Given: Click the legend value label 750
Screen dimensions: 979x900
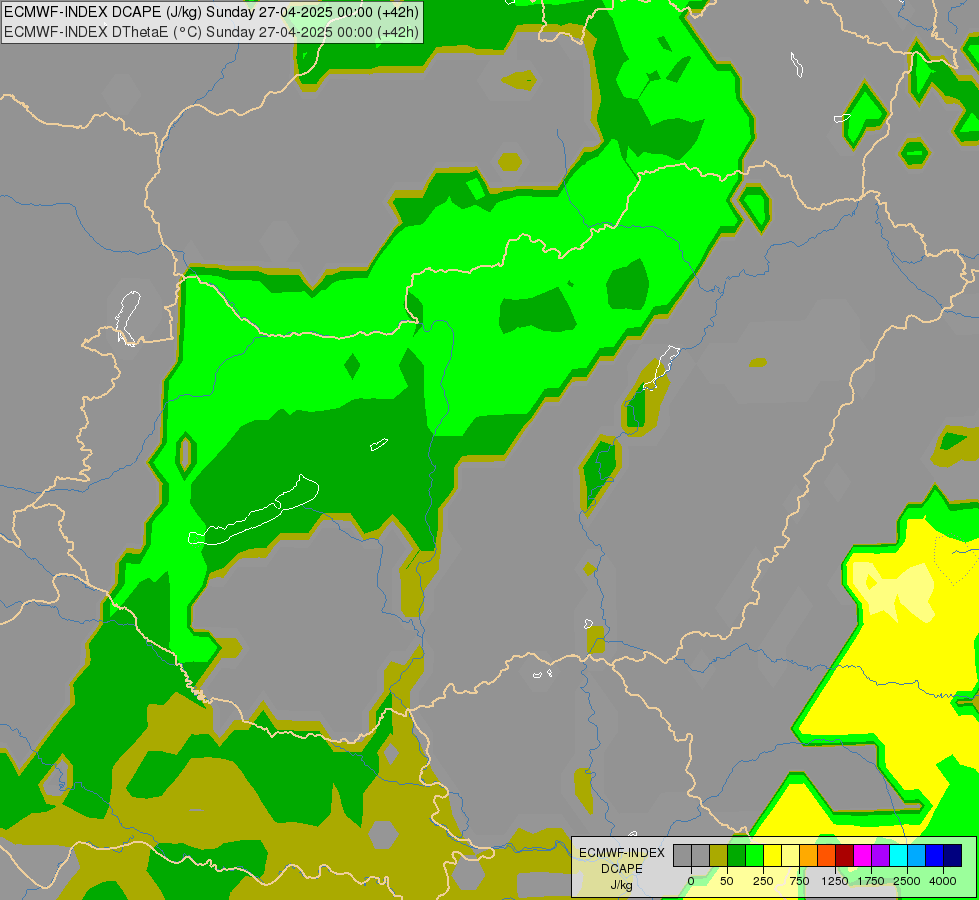Looking at the screenshot, I should [x=799, y=881].
